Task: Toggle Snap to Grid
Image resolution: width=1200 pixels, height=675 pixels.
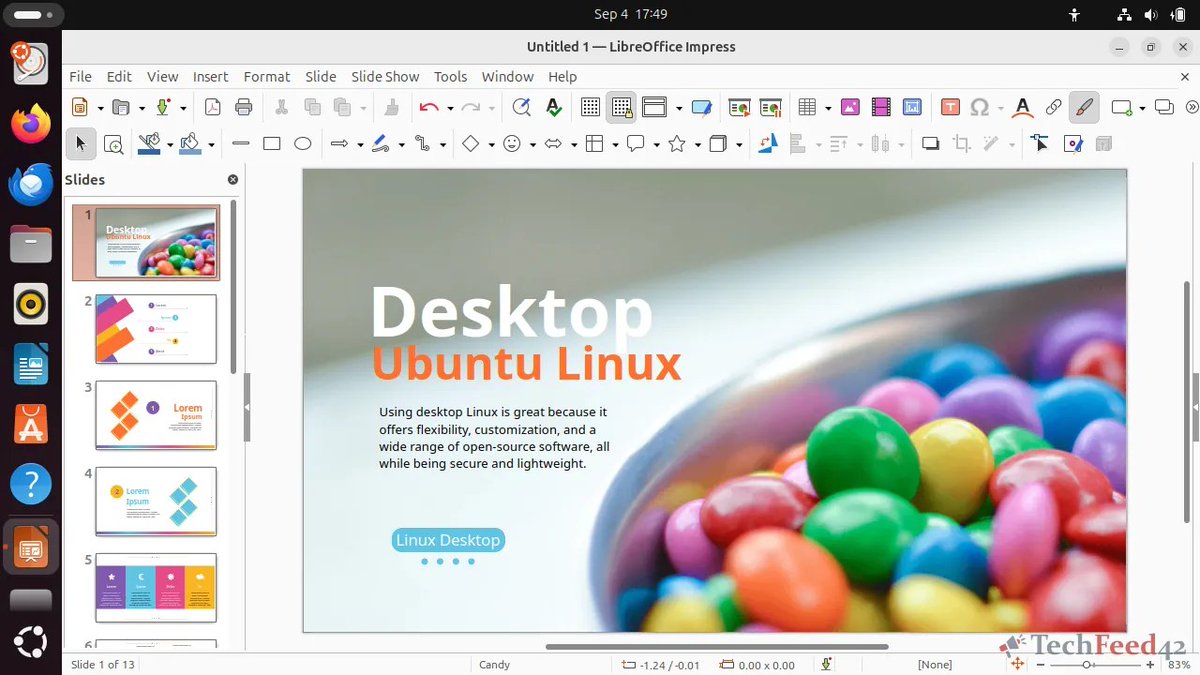Action: pyautogui.click(x=621, y=107)
